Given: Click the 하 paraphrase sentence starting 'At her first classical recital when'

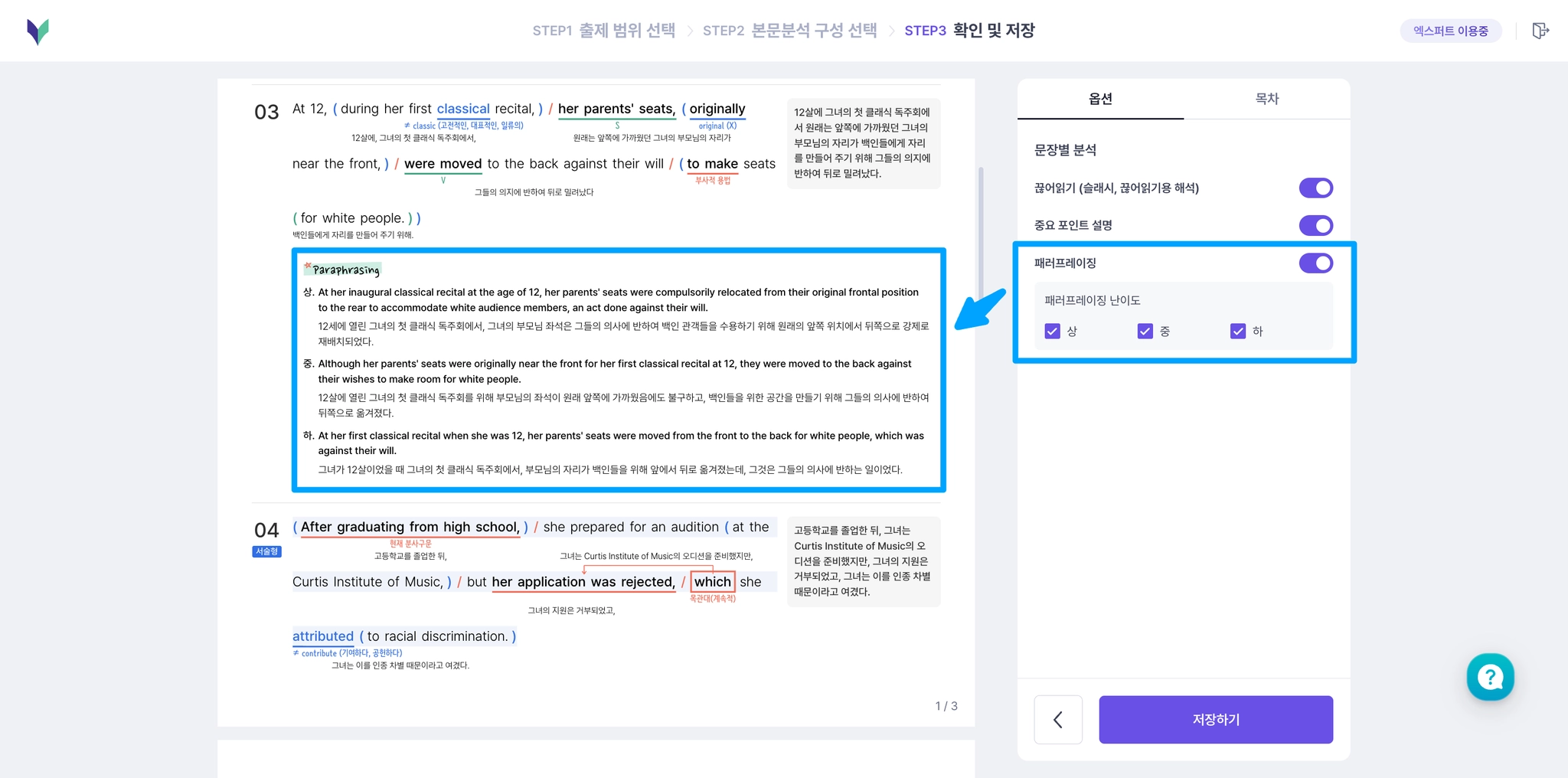Looking at the screenshot, I should pyautogui.click(x=621, y=443).
